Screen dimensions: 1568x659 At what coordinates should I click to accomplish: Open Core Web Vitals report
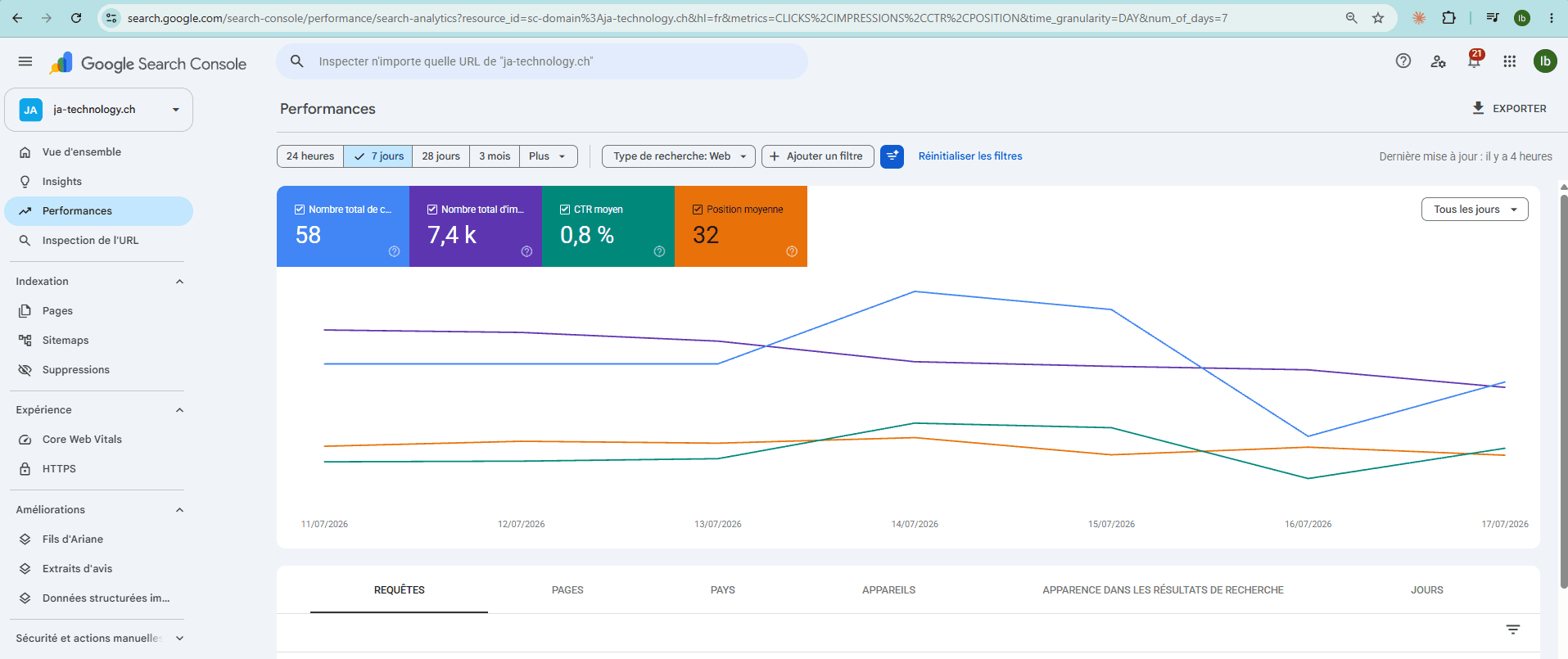pyautogui.click(x=99, y=440)
